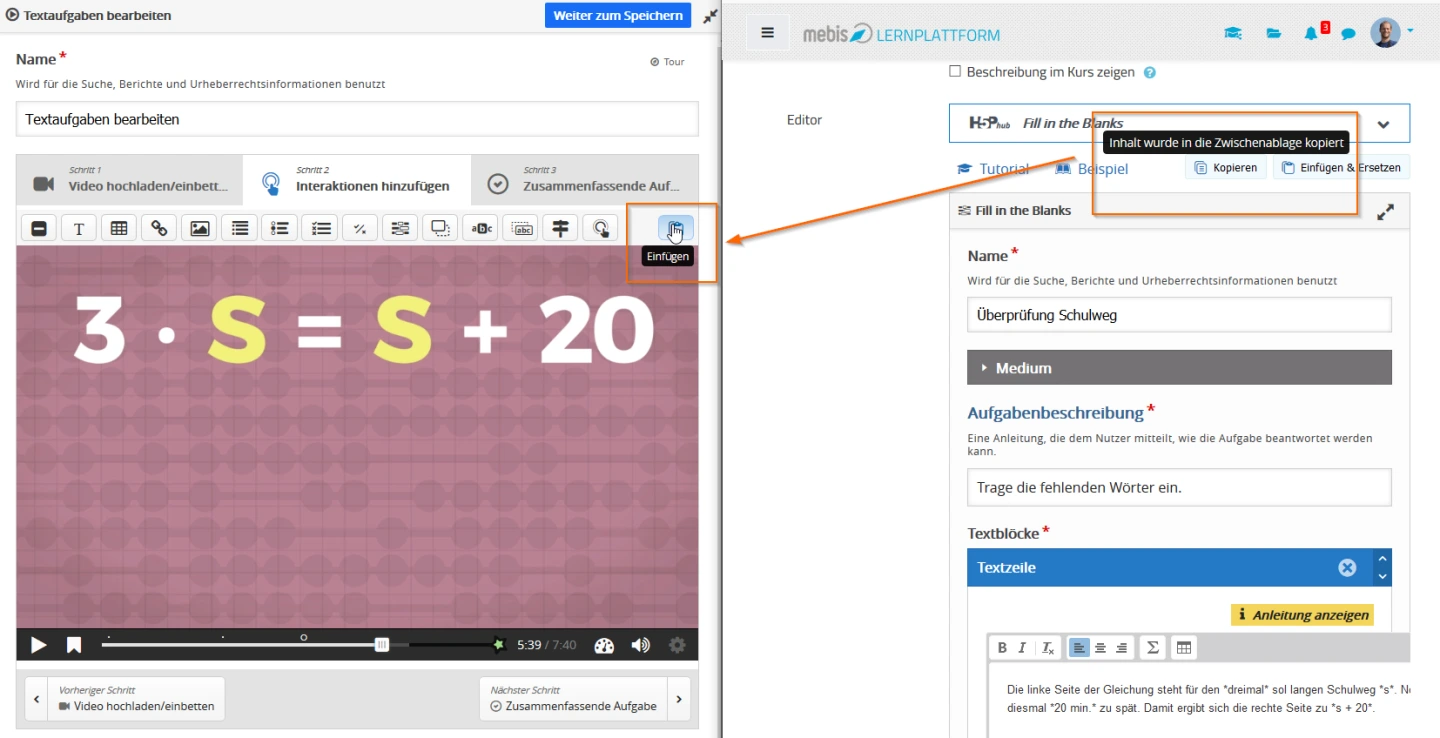Click Weiter zum Speichern button

(x=618, y=15)
